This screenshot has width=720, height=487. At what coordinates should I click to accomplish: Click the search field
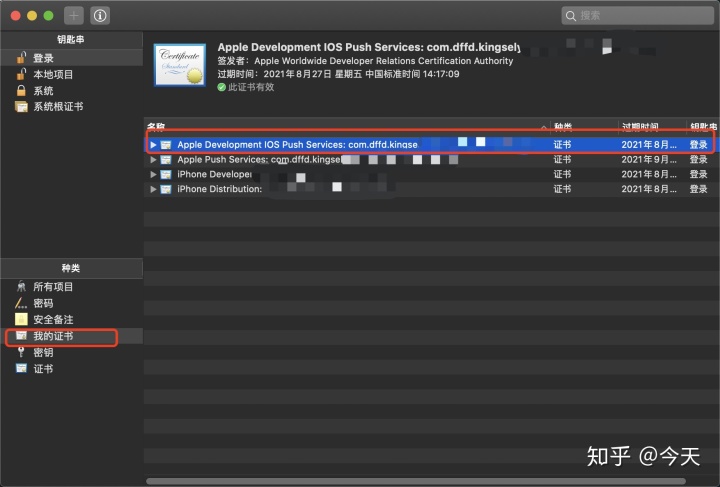pyautogui.click(x=637, y=16)
